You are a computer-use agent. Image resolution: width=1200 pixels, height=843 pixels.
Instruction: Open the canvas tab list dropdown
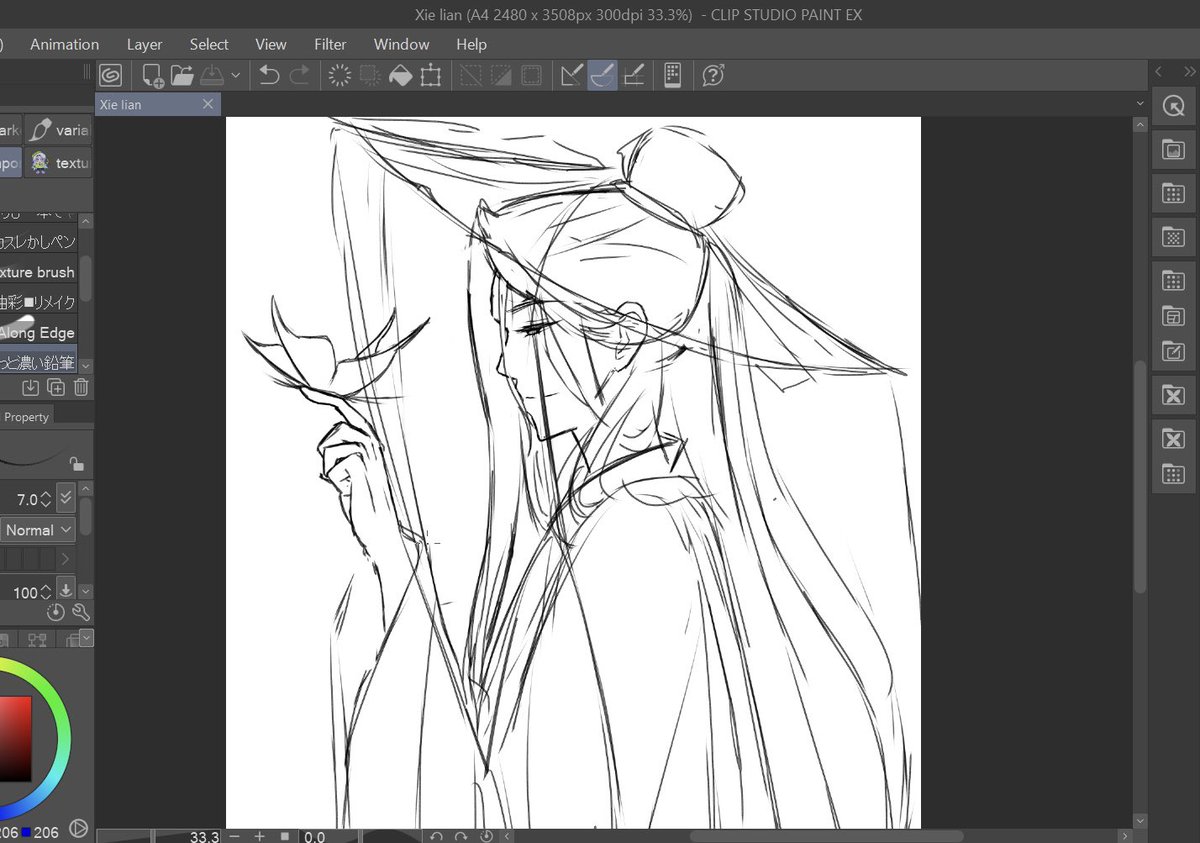pyautogui.click(x=1140, y=104)
